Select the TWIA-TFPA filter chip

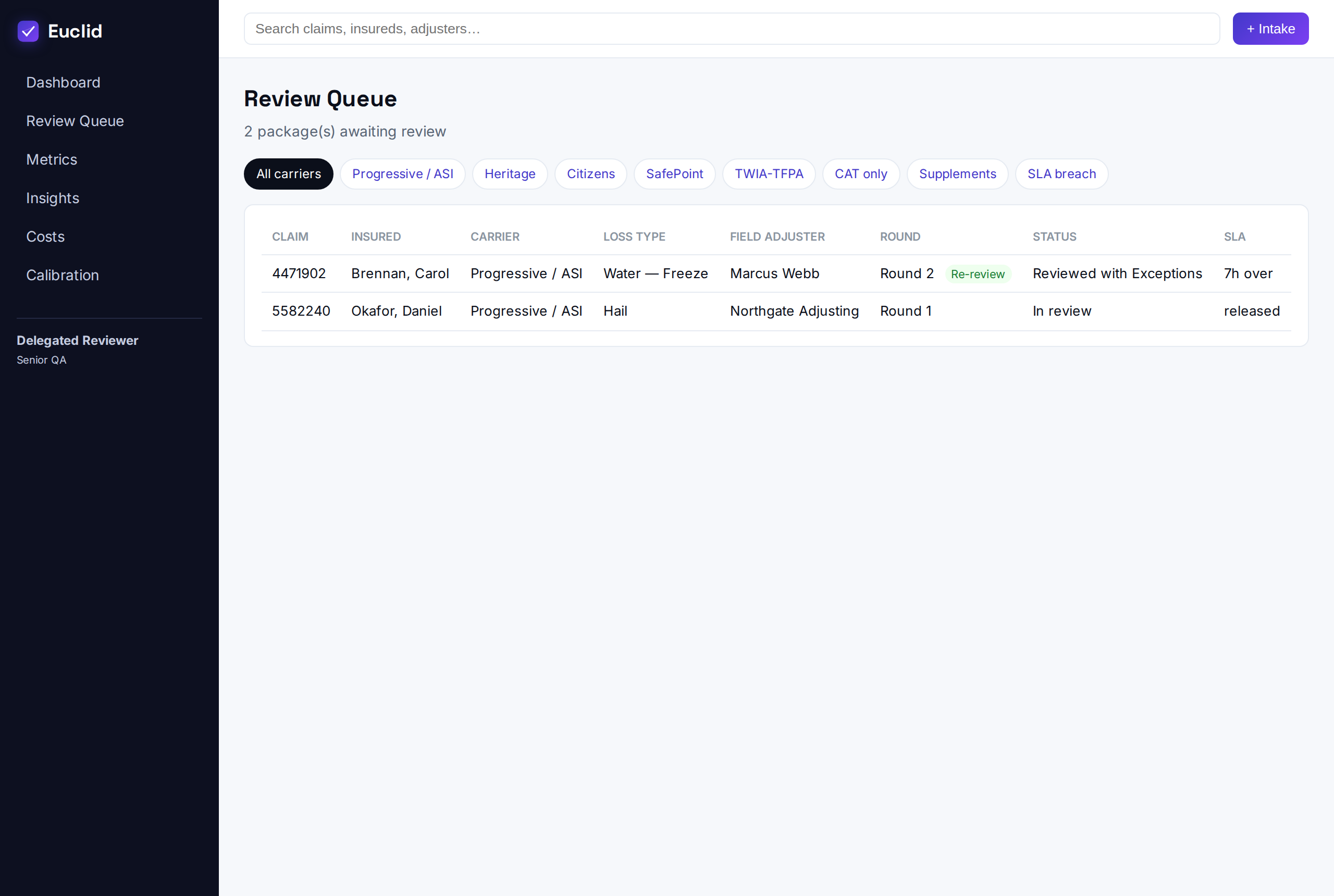click(769, 173)
